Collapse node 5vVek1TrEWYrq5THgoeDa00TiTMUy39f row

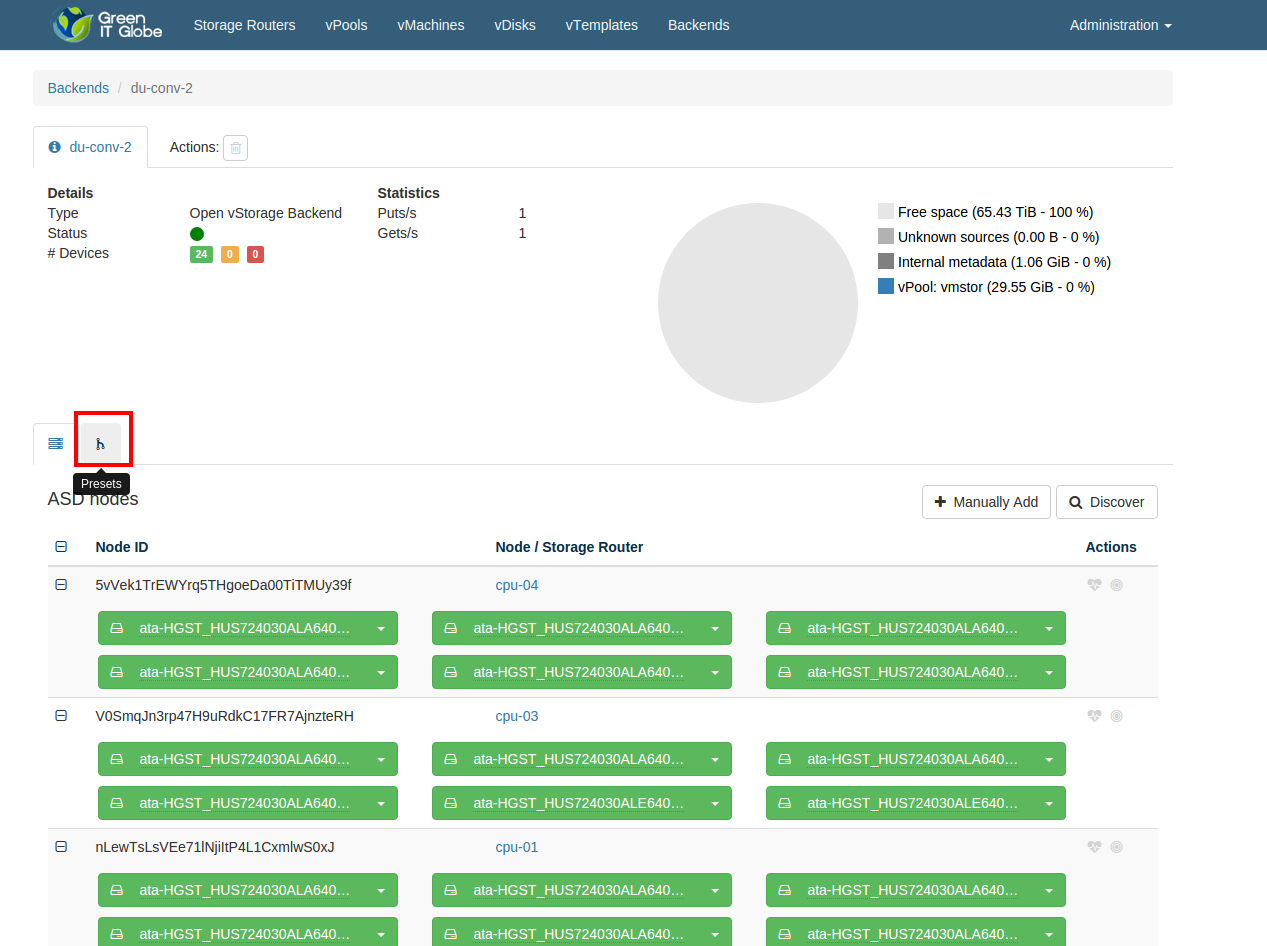[x=61, y=585]
